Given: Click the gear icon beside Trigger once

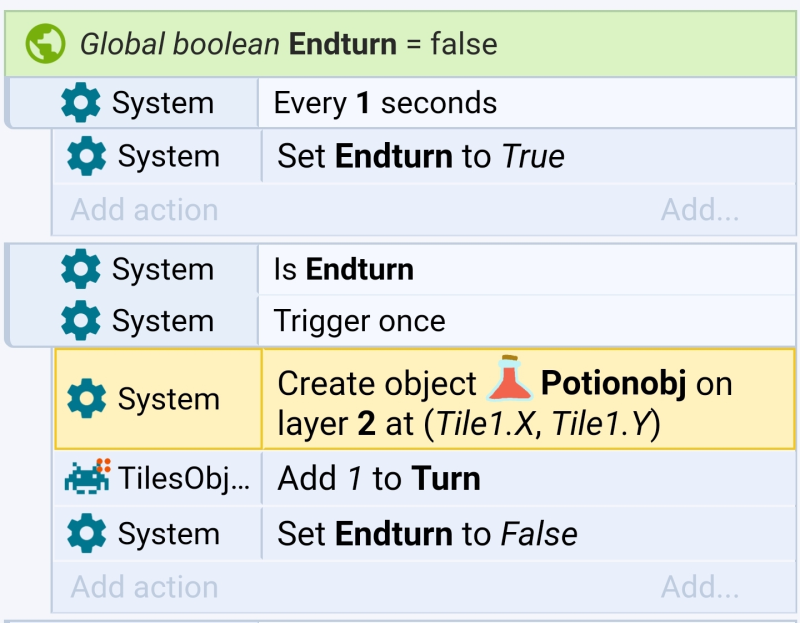Looking at the screenshot, I should click(81, 320).
